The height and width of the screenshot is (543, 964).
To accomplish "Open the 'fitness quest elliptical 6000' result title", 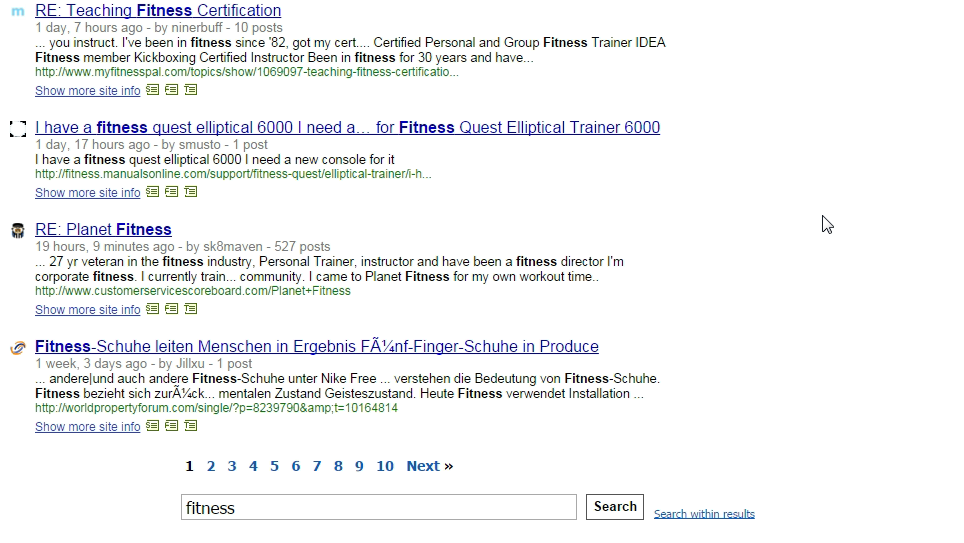I will click(347, 127).
